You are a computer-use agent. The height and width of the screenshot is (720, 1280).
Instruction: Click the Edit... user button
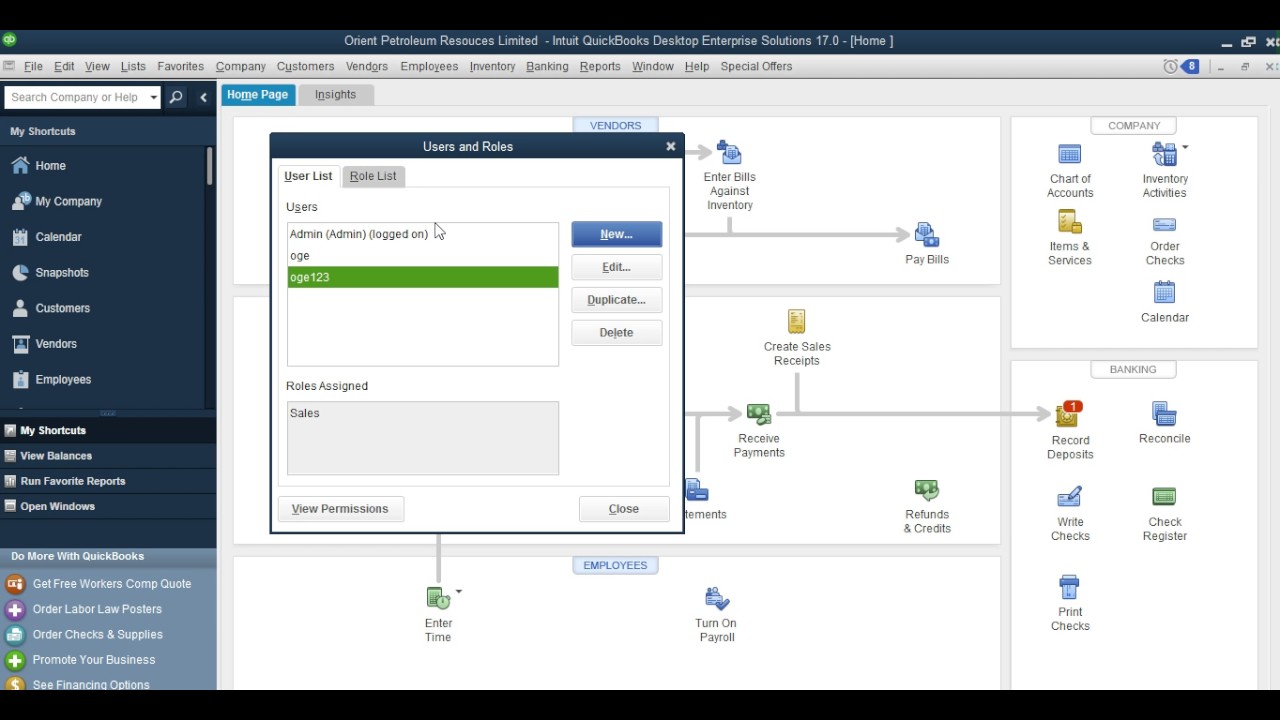[x=616, y=267]
